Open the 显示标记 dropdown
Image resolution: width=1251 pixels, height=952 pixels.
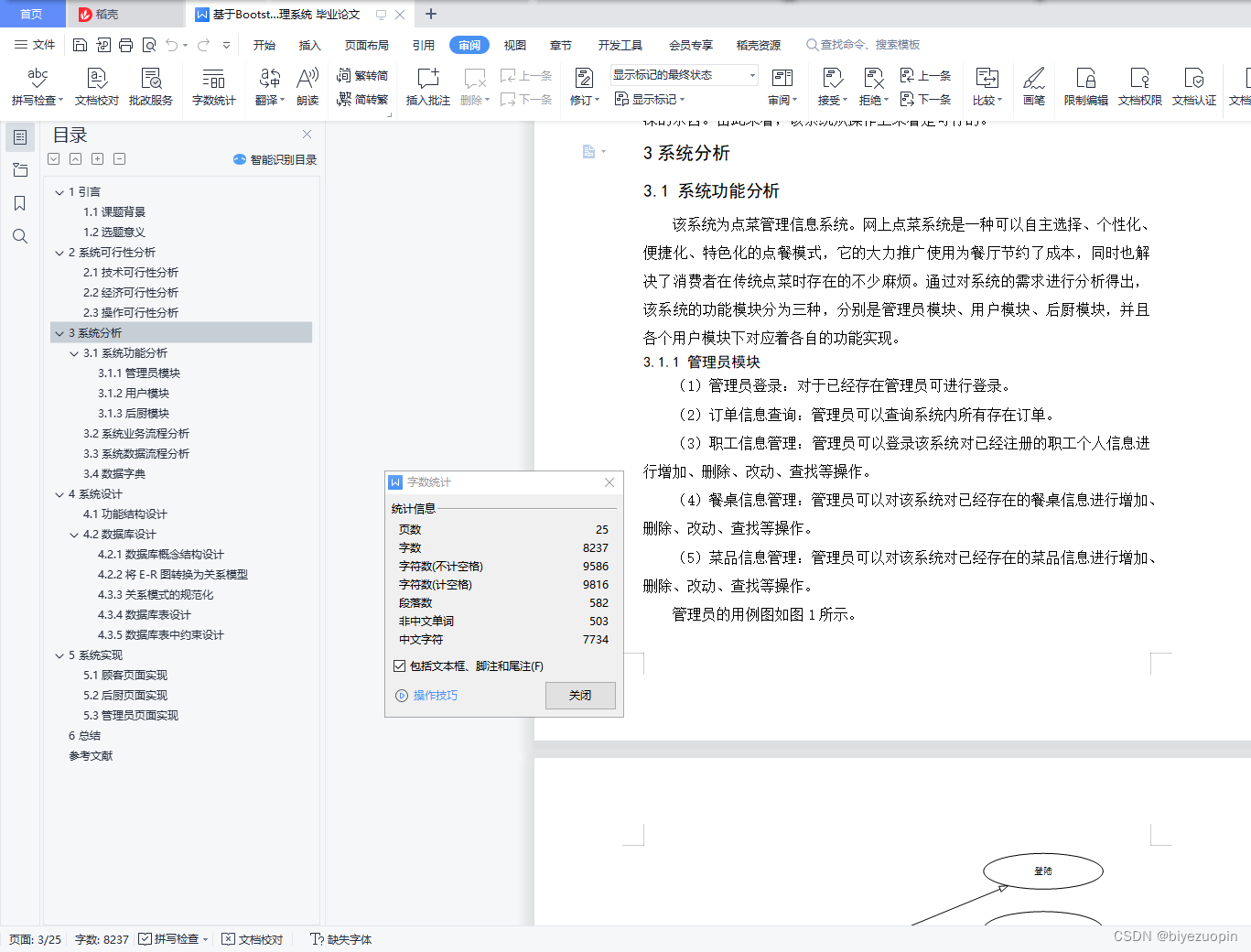[650, 99]
